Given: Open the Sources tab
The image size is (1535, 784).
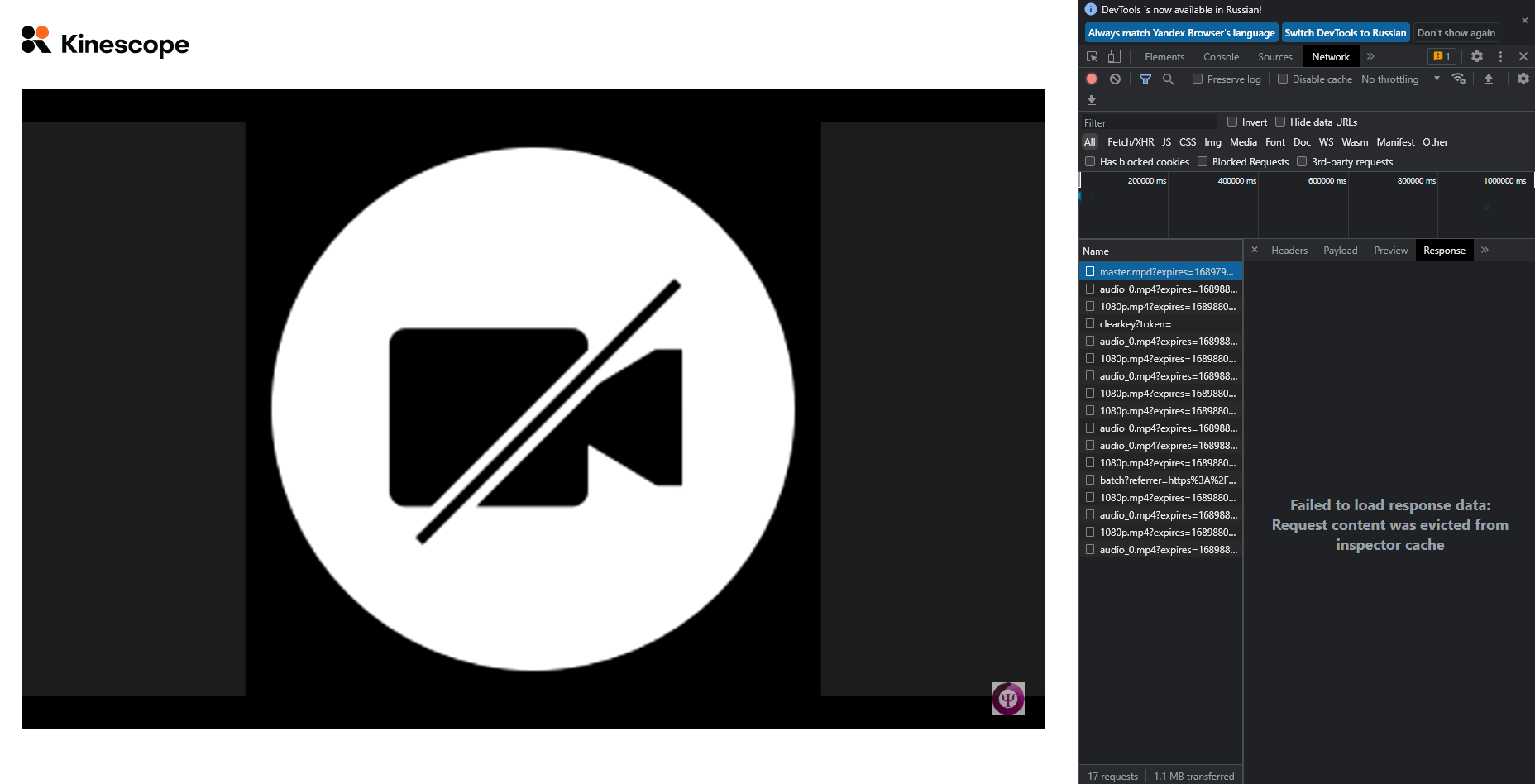Looking at the screenshot, I should tap(1275, 56).
